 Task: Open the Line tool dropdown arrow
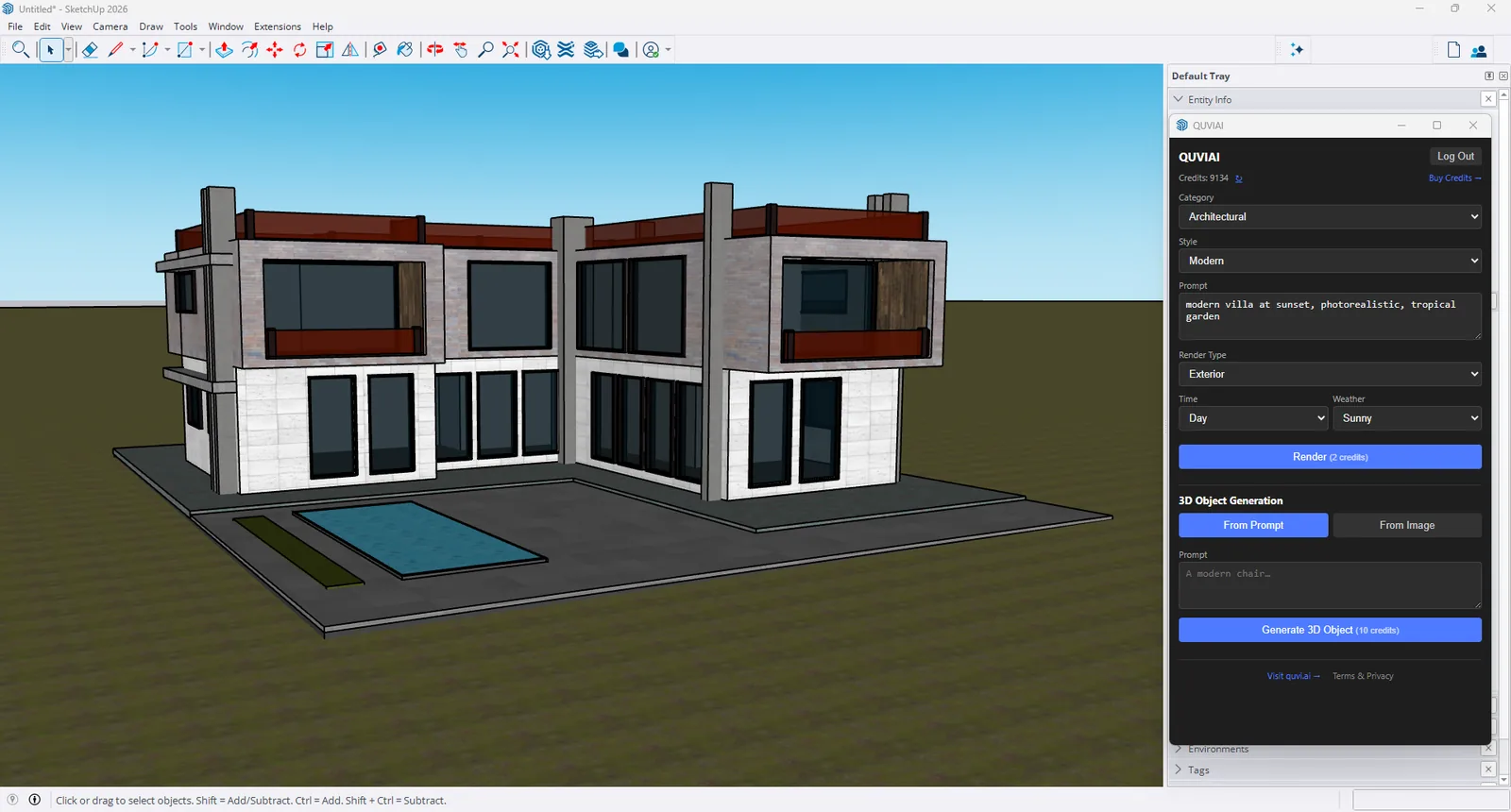point(132,50)
